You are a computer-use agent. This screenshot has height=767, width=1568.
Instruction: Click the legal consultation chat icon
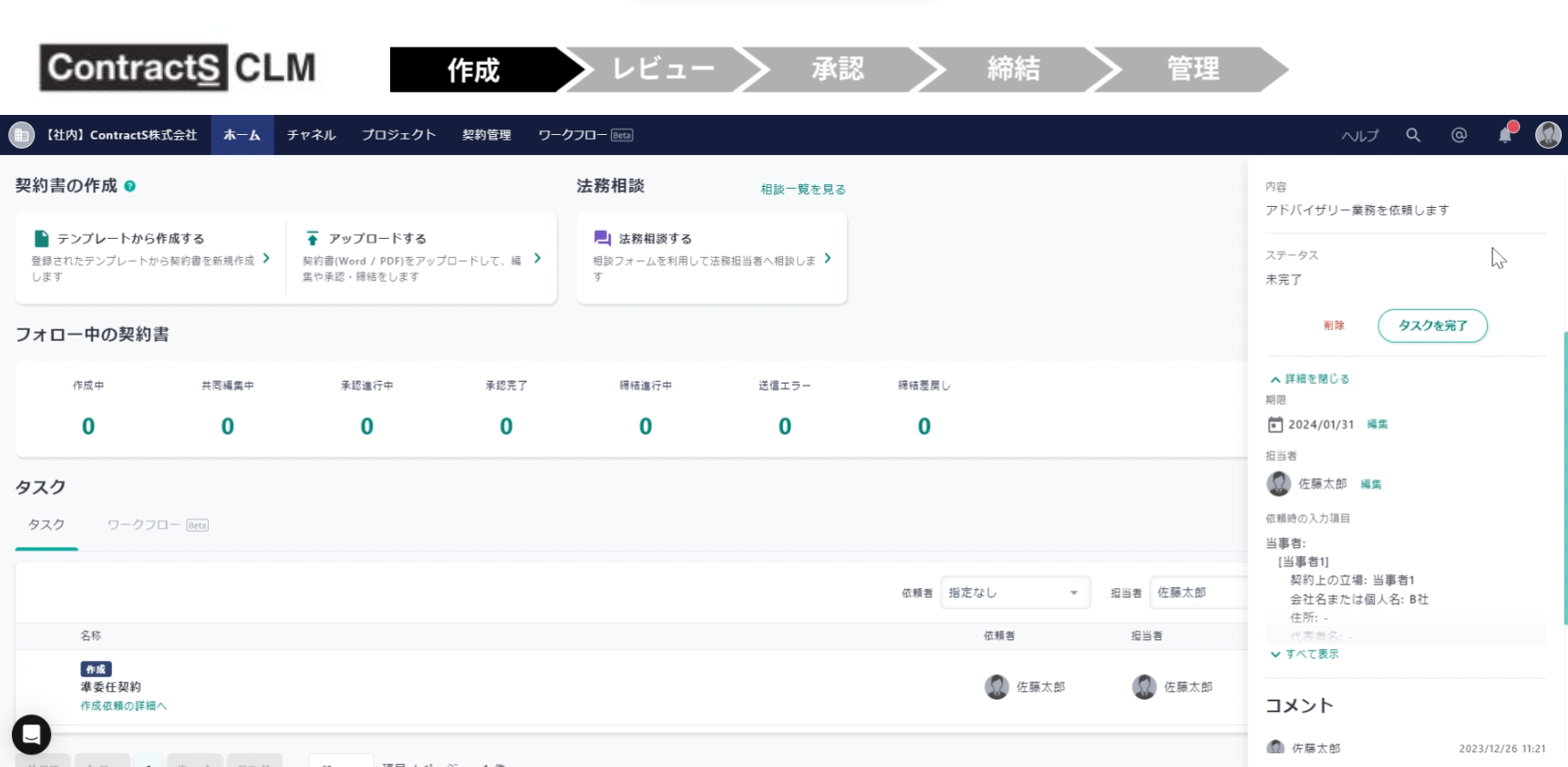point(602,238)
